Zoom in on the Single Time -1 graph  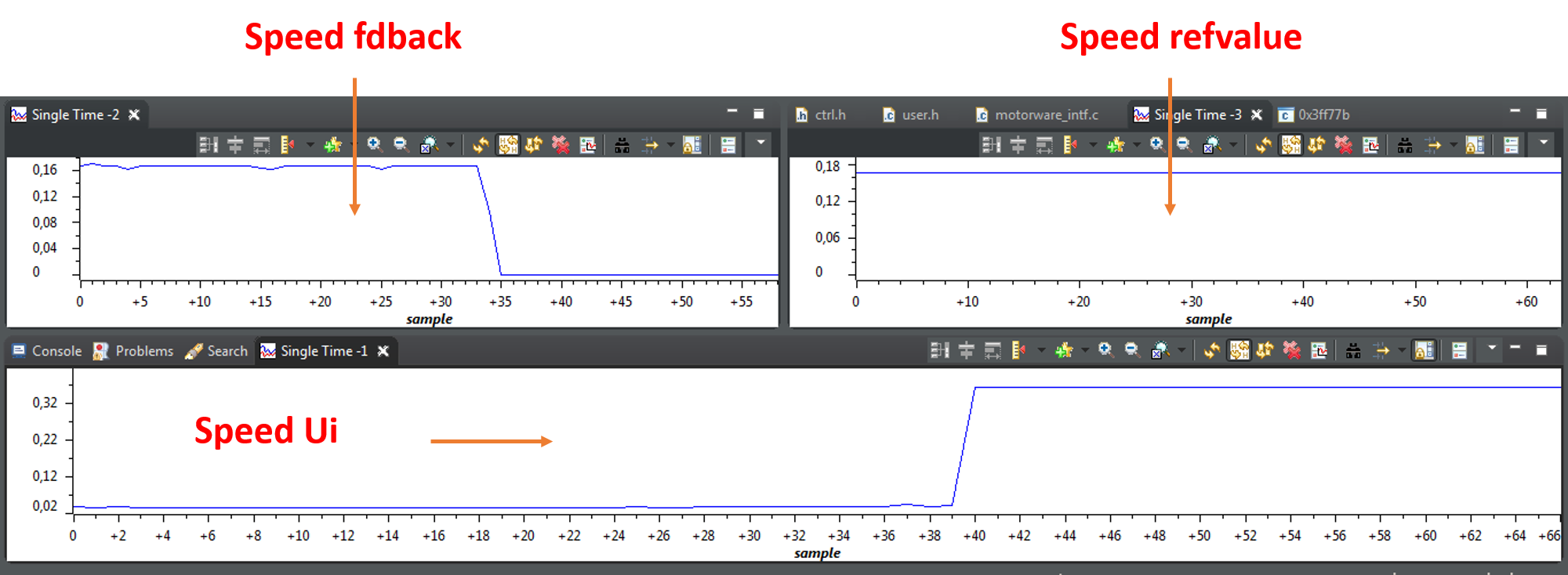[1105, 349]
